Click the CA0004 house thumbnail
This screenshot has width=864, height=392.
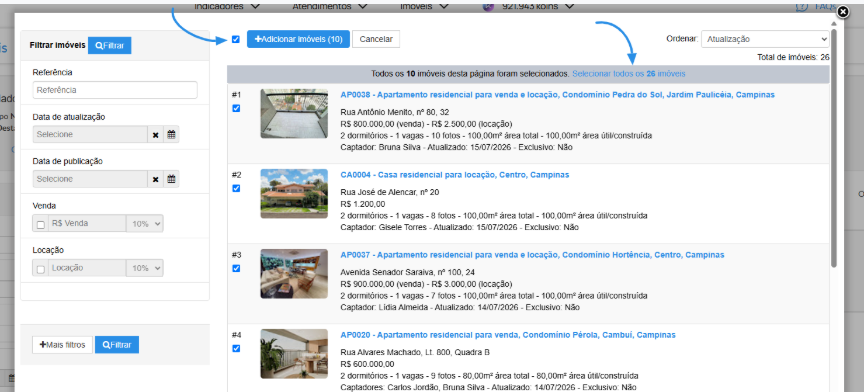[x=294, y=194]
